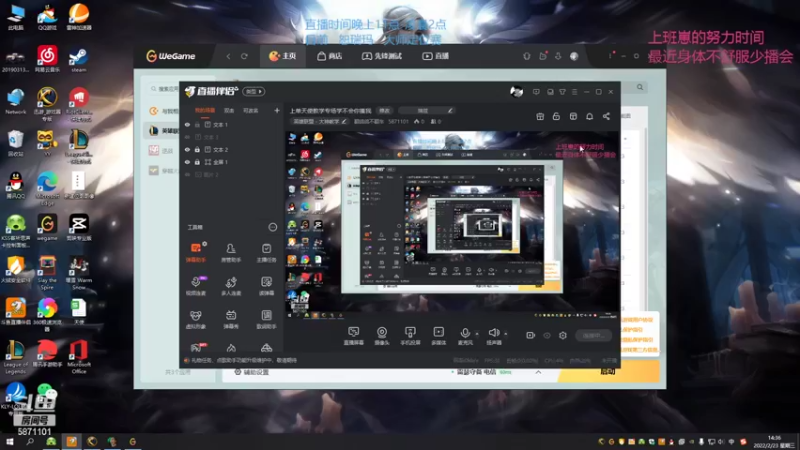
Task: Click the gift box icon in header
Action: click(x=540, y=116)
